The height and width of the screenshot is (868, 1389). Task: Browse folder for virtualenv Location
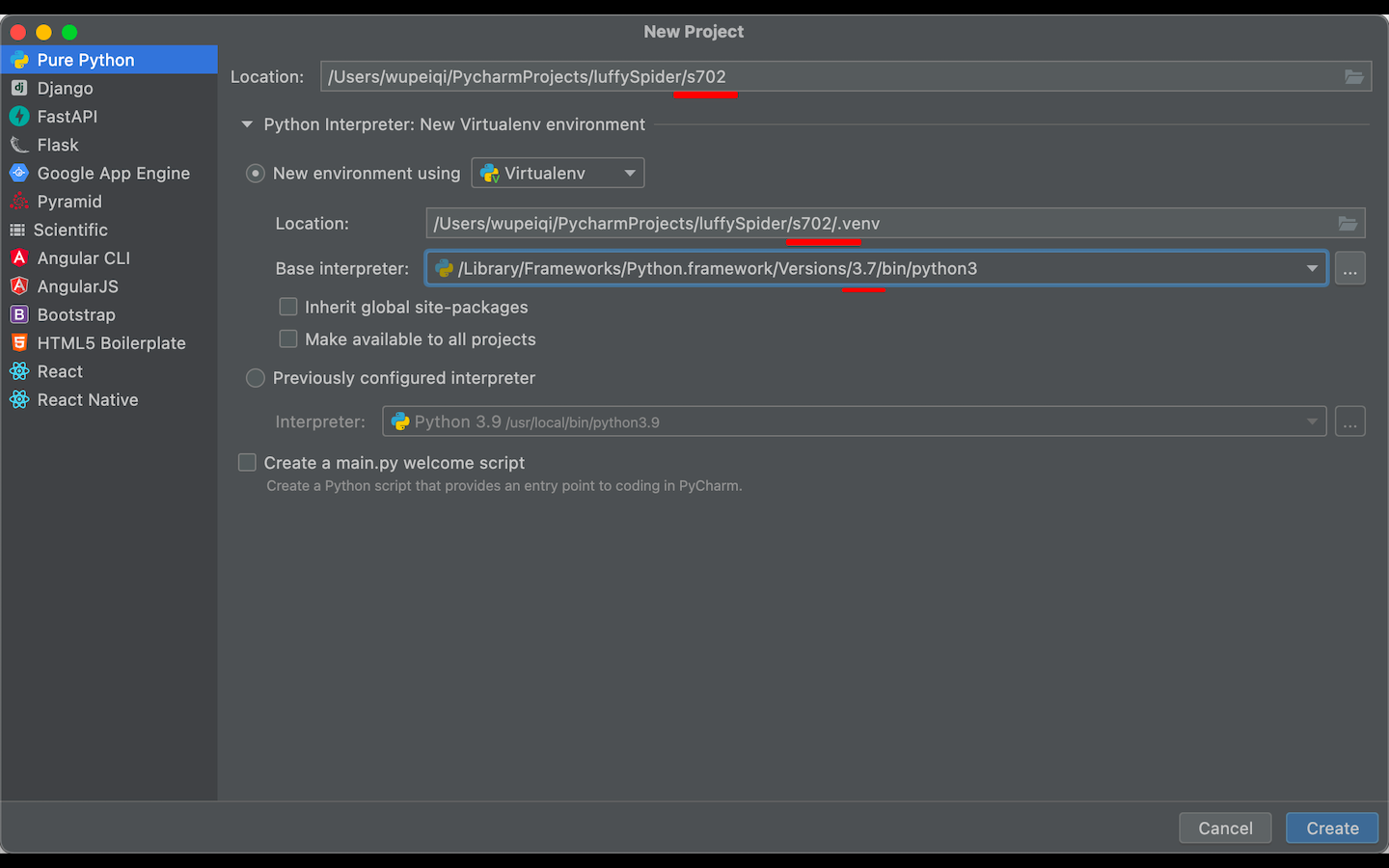tap(1348, 223)
